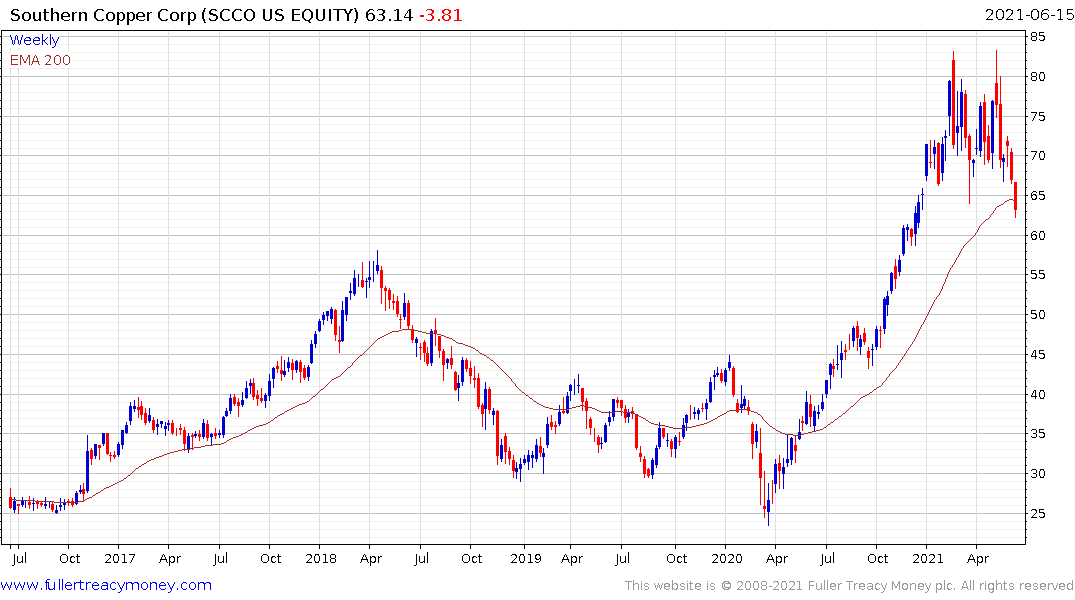Viewport: 1075px width, 600px height.
Task: Click the 55 price axis label
Action: pos(1037,274)
